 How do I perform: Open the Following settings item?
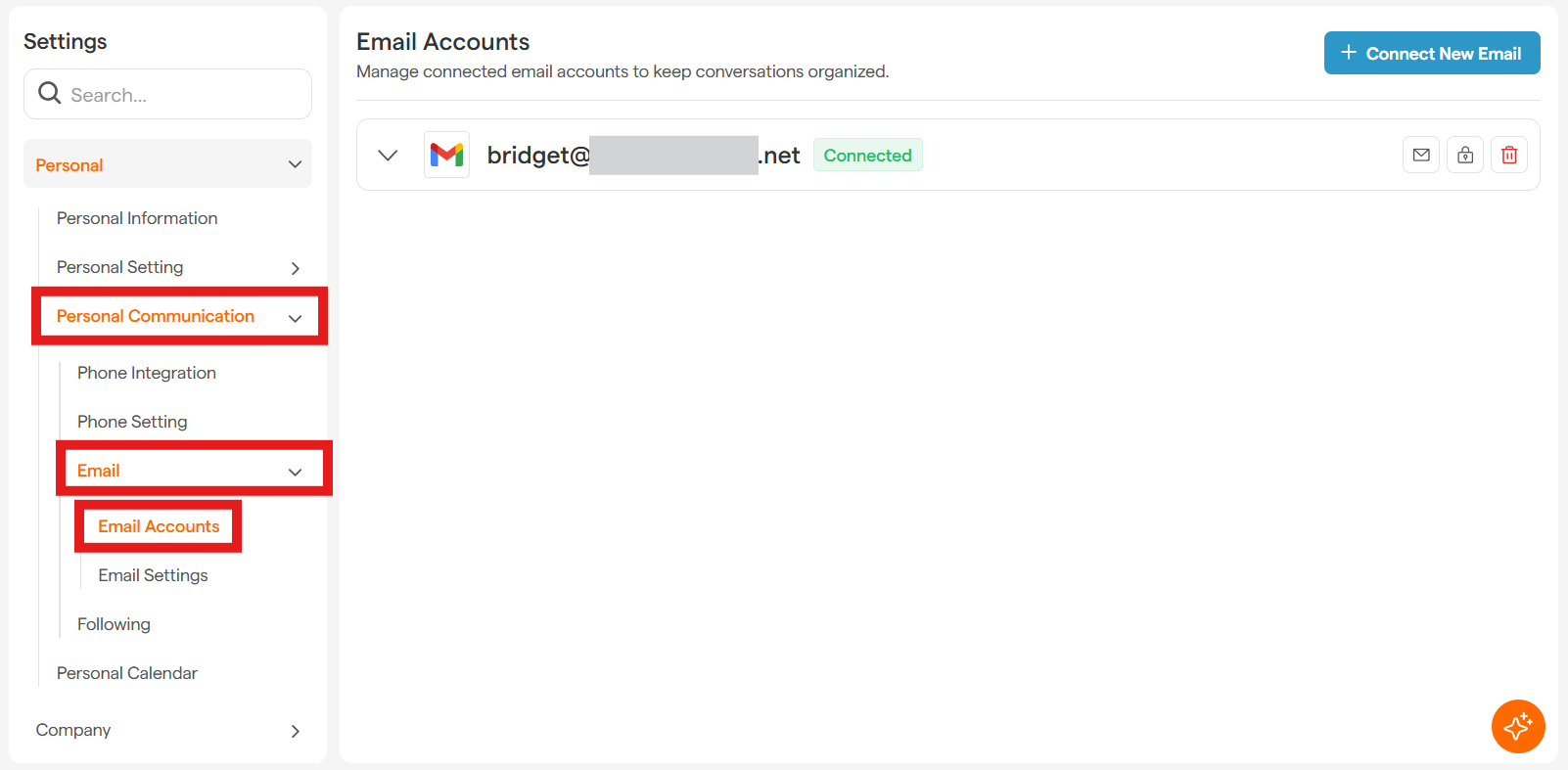(114, 624)
